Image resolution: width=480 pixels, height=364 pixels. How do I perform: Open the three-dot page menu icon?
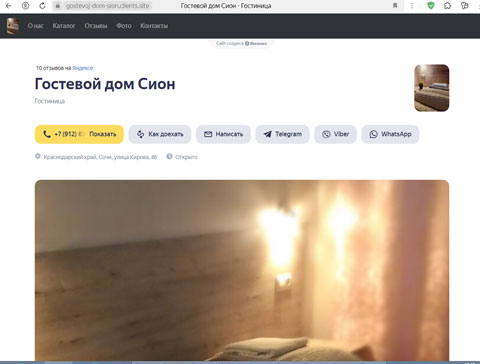(x=412, y=6)
